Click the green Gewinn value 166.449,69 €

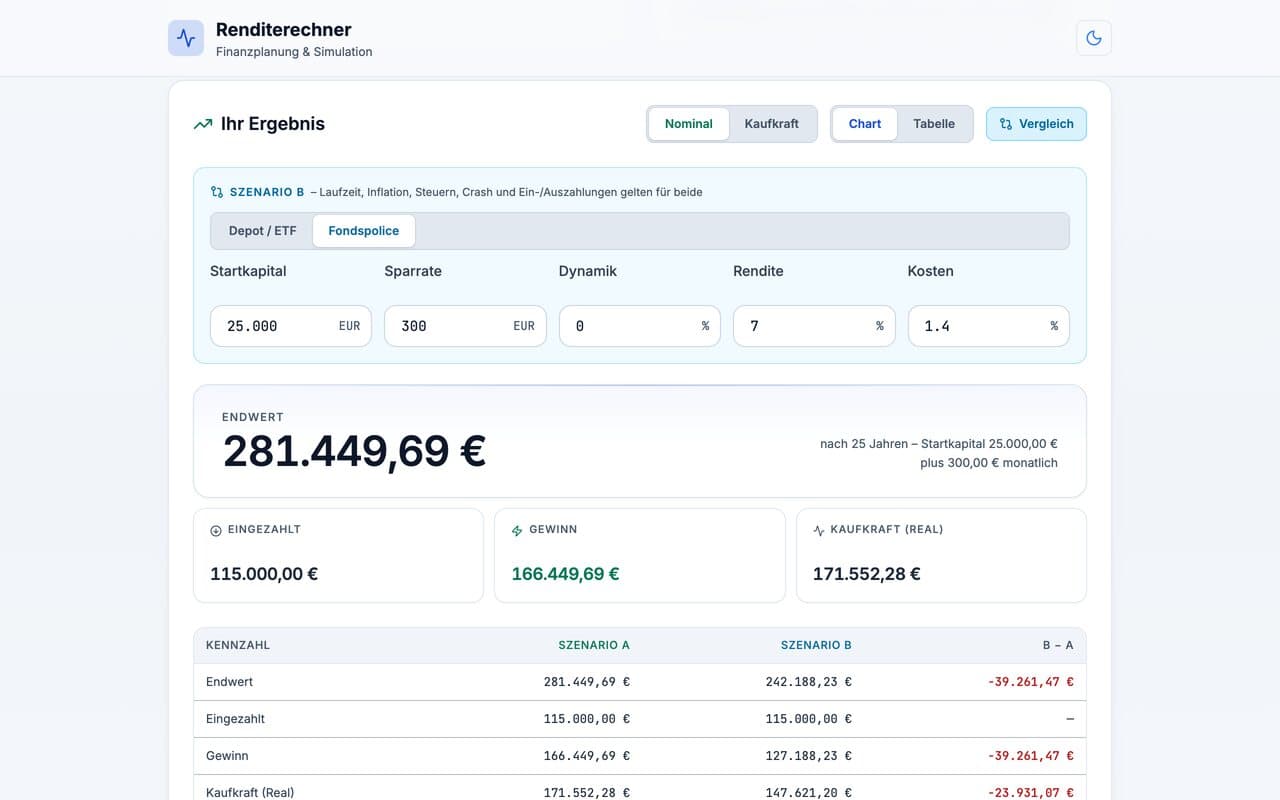(565, 574)
